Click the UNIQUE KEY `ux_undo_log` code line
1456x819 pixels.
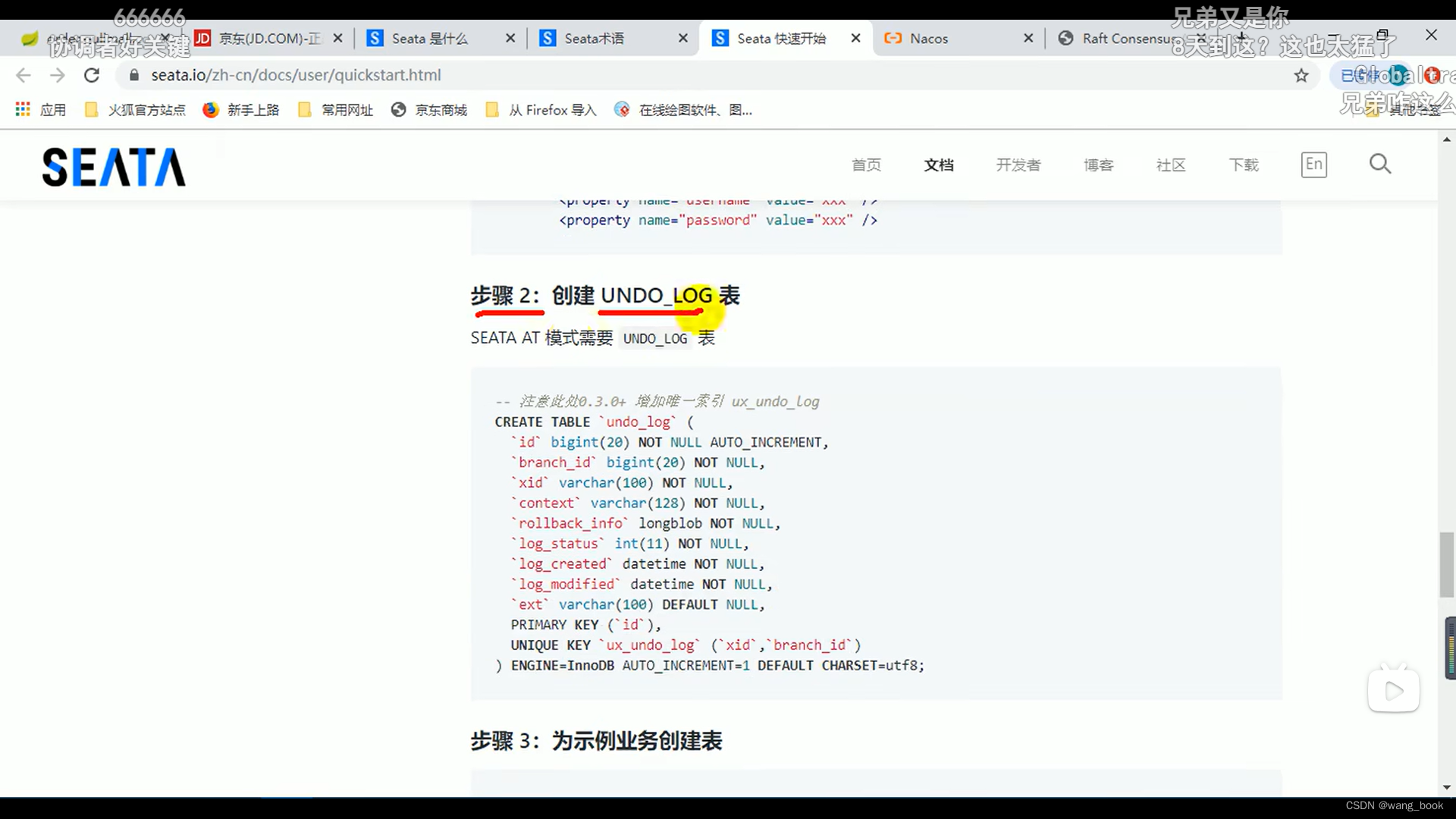coord(686,645)
